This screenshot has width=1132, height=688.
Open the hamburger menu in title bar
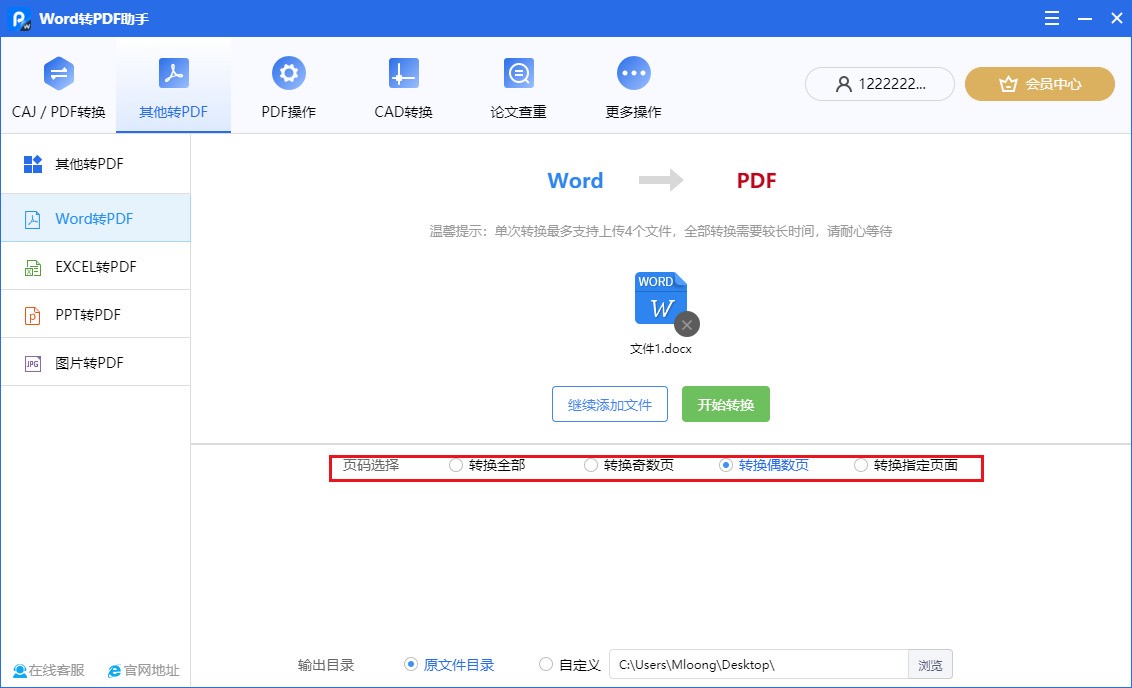(x=1052, y=18)
